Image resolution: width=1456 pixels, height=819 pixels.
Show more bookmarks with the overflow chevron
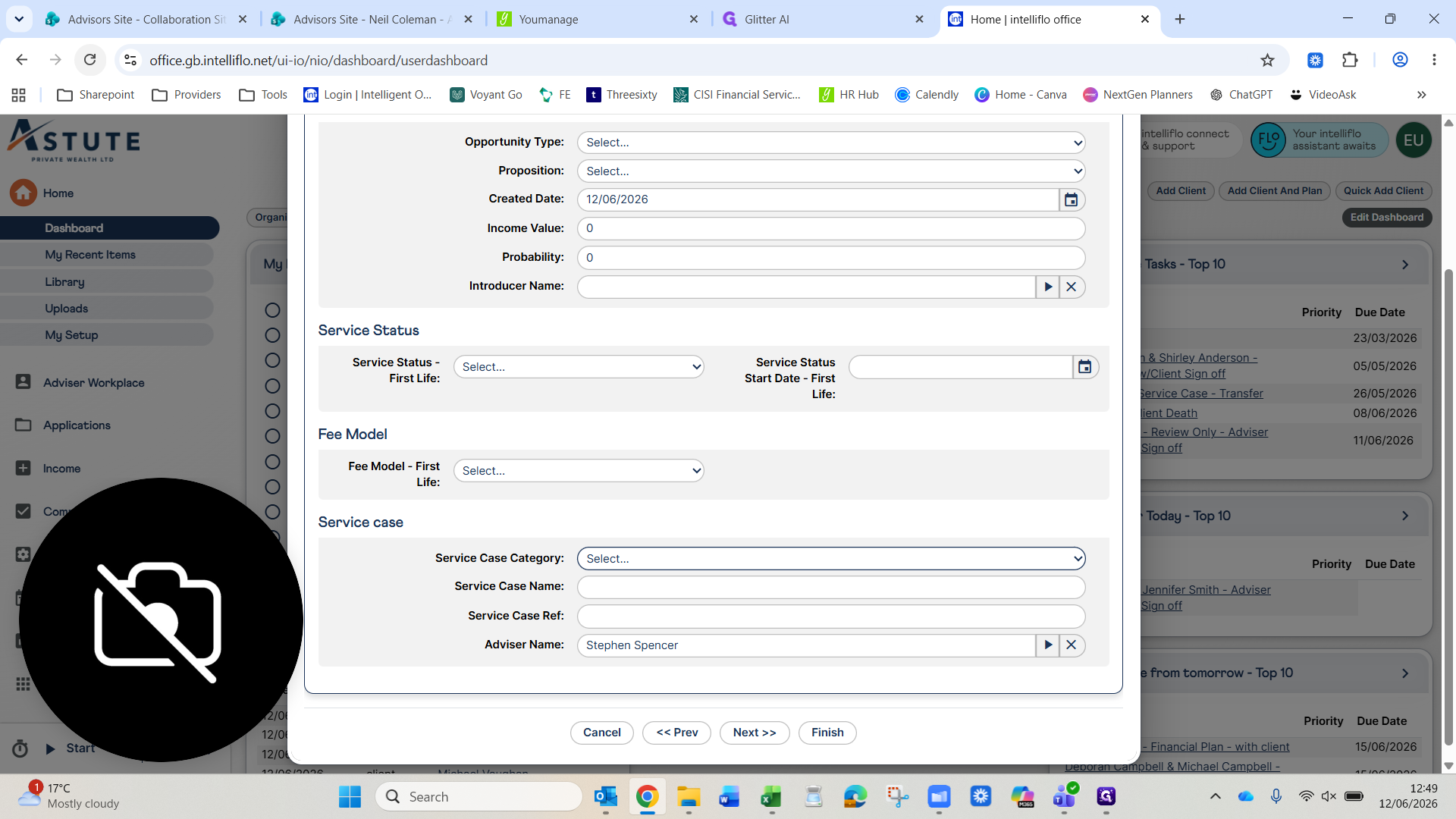point(1421,95)
